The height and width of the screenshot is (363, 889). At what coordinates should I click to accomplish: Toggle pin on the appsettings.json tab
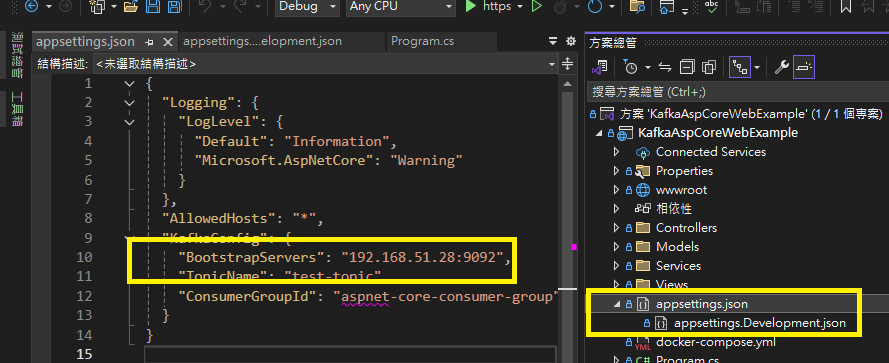pos(150,42)
